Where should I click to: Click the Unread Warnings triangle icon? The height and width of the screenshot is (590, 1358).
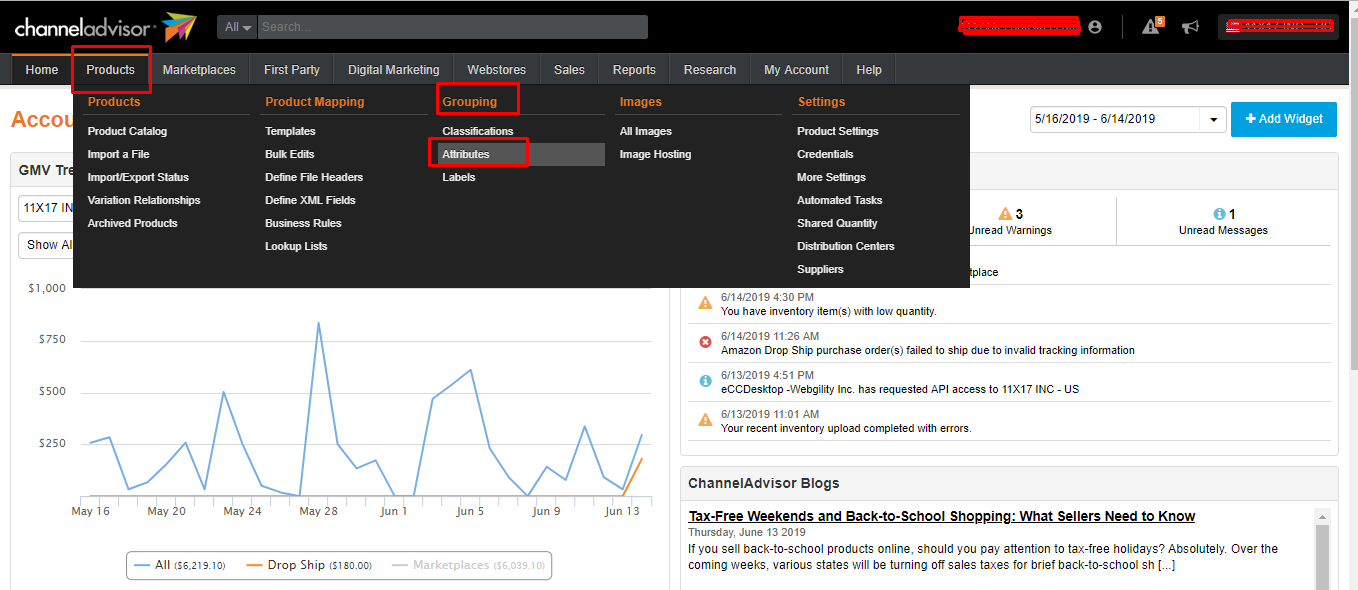(1005, 214)
